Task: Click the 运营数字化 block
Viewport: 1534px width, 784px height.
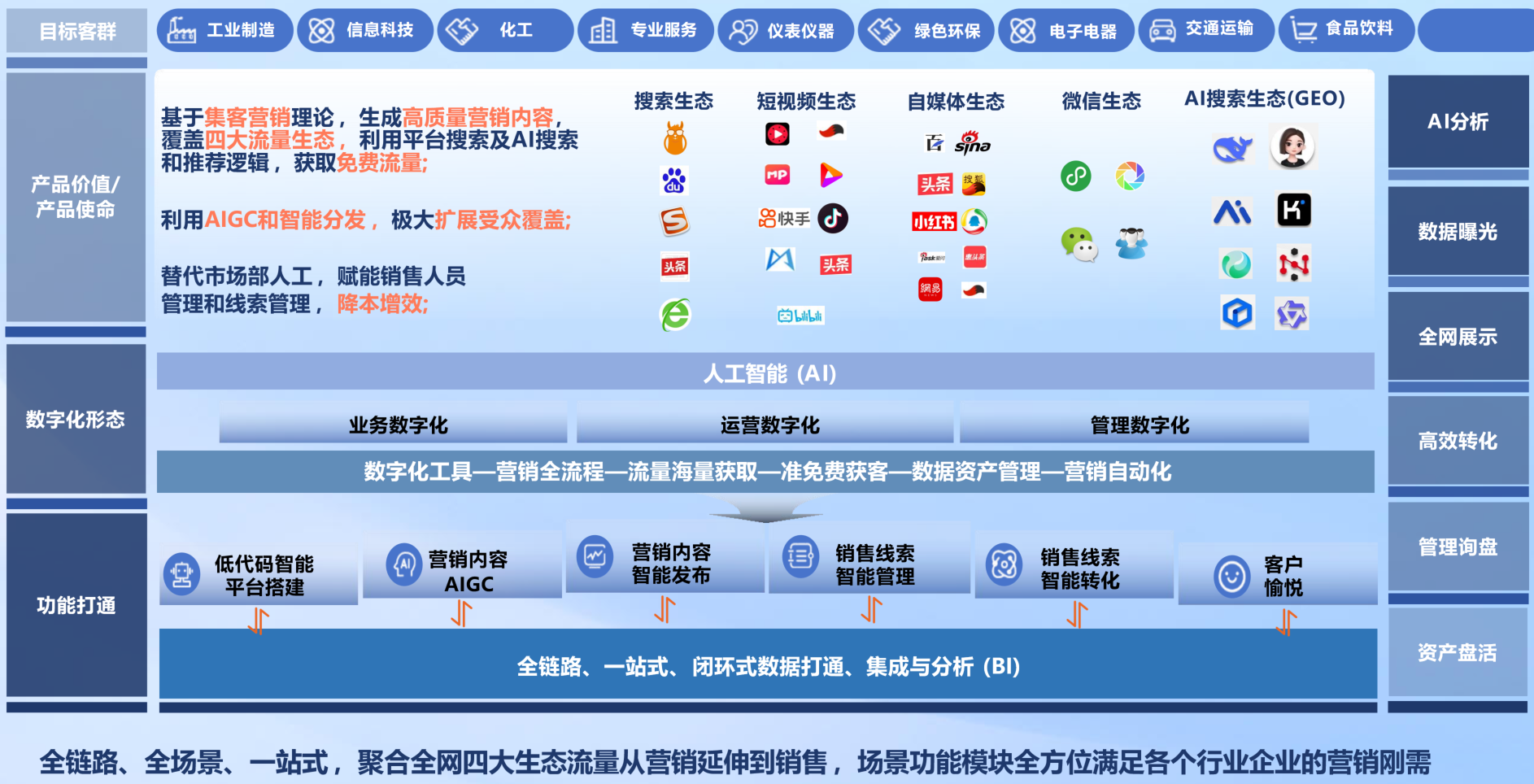Action: click(x=765, y=424)
